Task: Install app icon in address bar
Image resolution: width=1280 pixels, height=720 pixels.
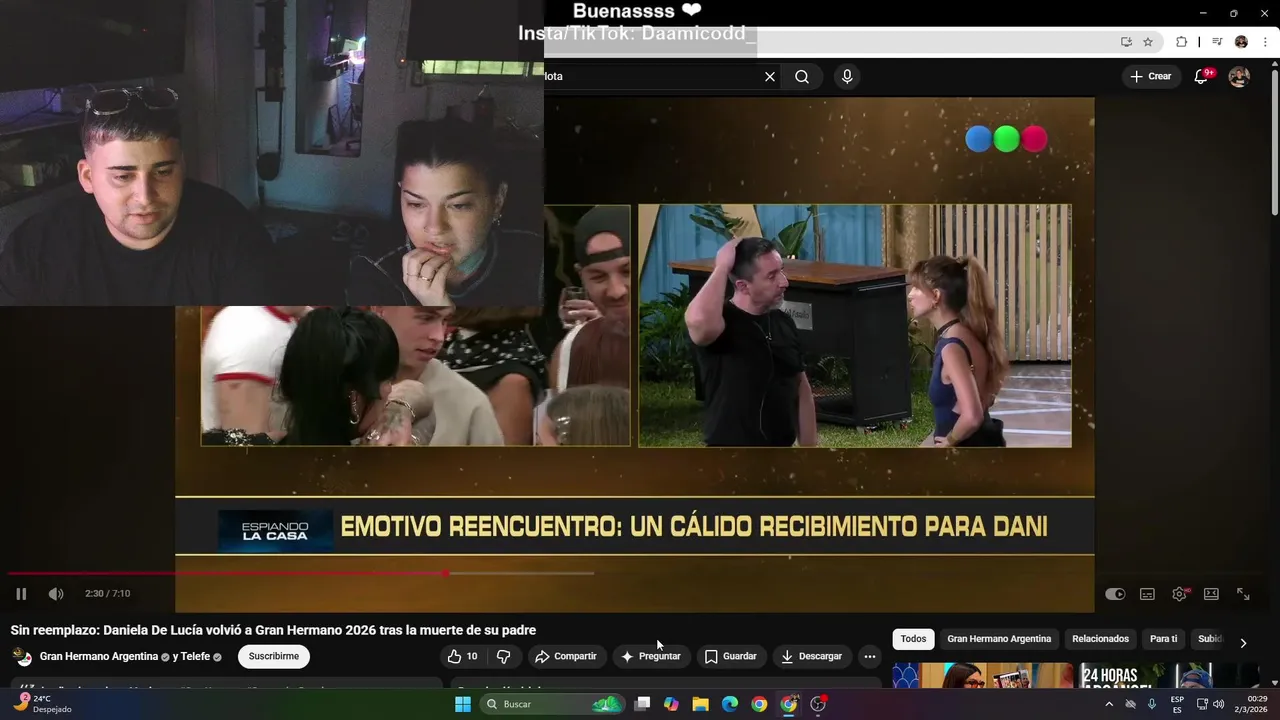Action: point(1126,42)
